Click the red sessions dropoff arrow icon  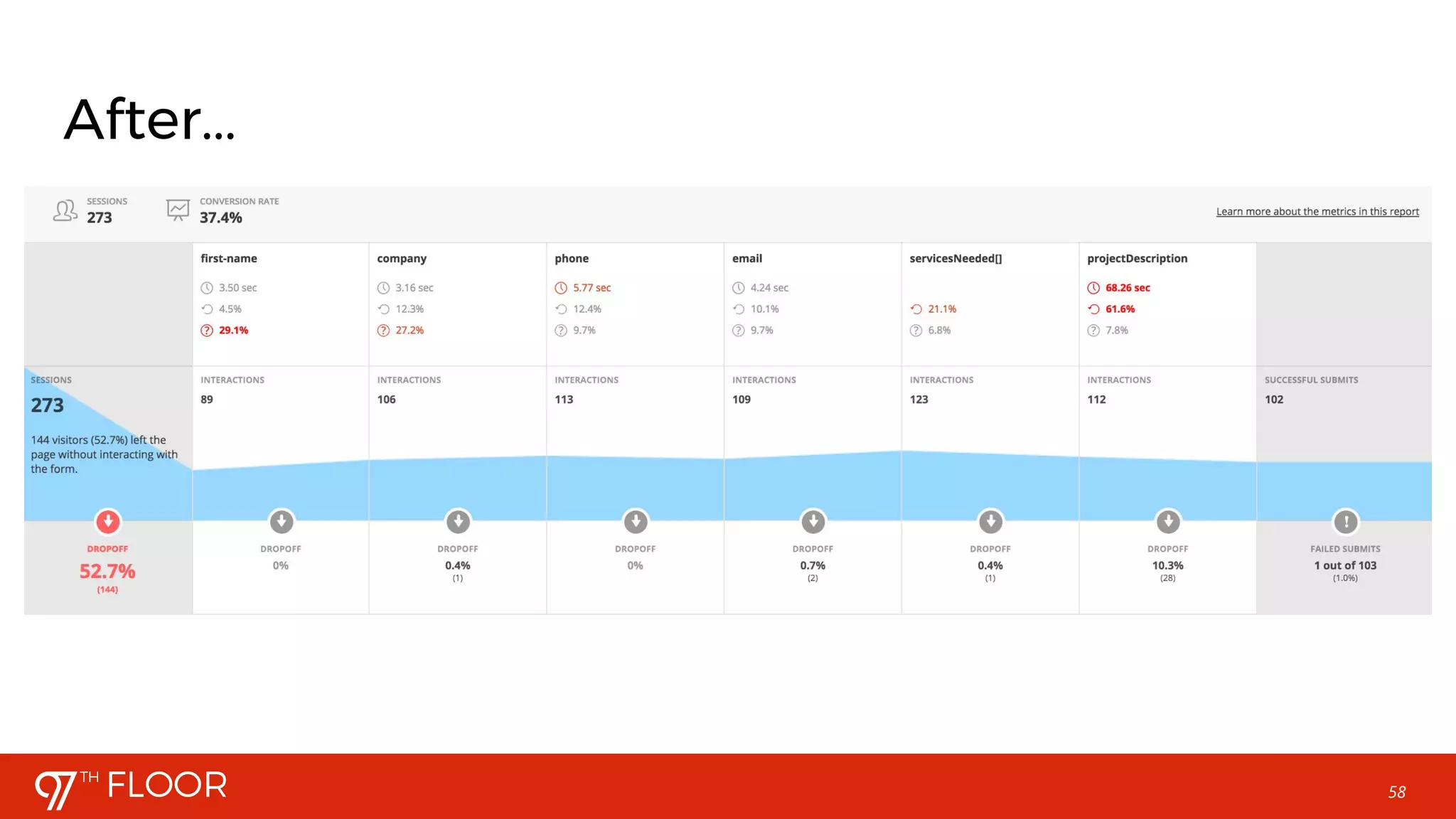pyautogui.click(x=108, y=522)
